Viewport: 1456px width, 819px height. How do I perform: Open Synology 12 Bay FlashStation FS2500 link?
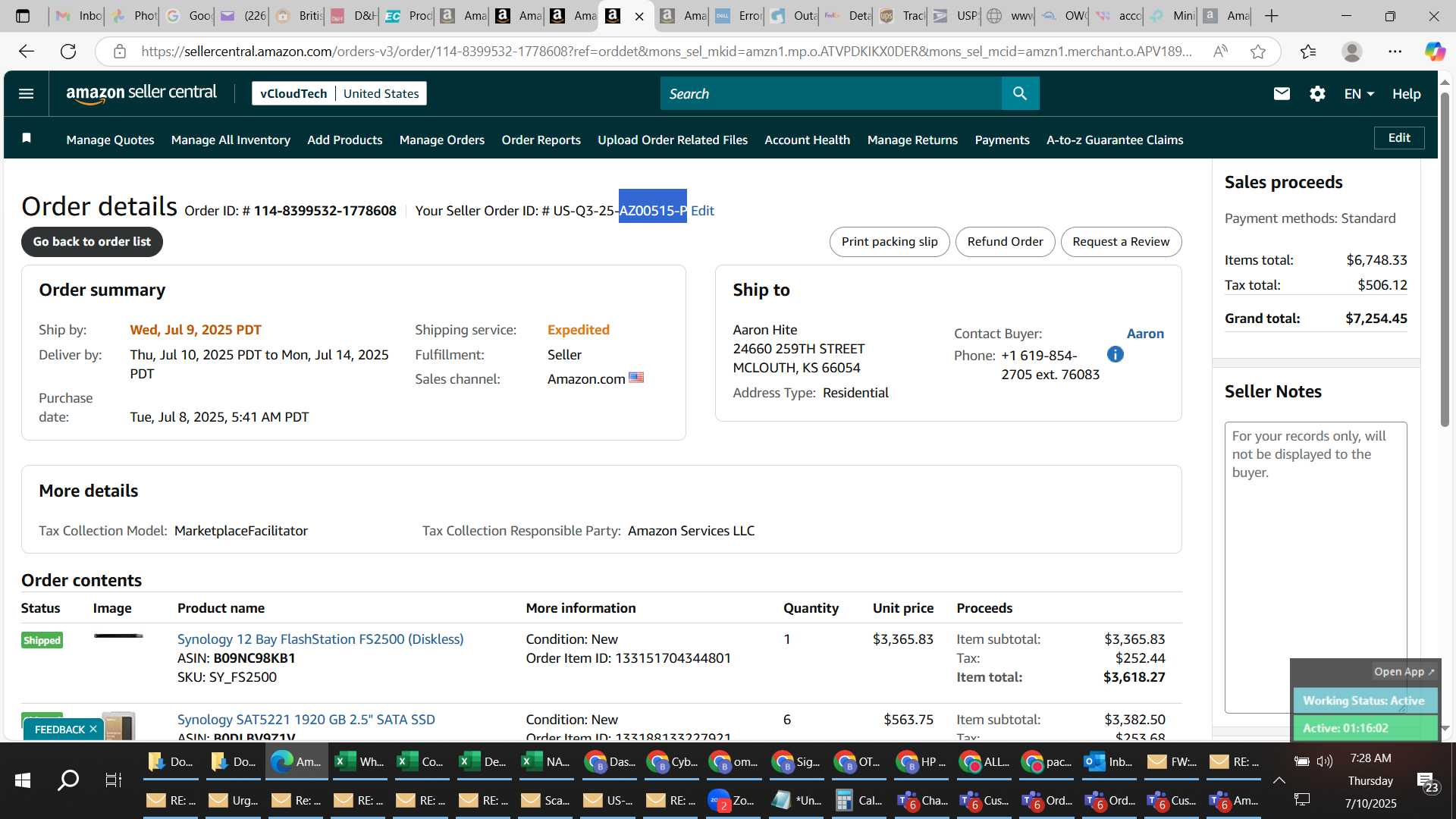coord(320,639)
